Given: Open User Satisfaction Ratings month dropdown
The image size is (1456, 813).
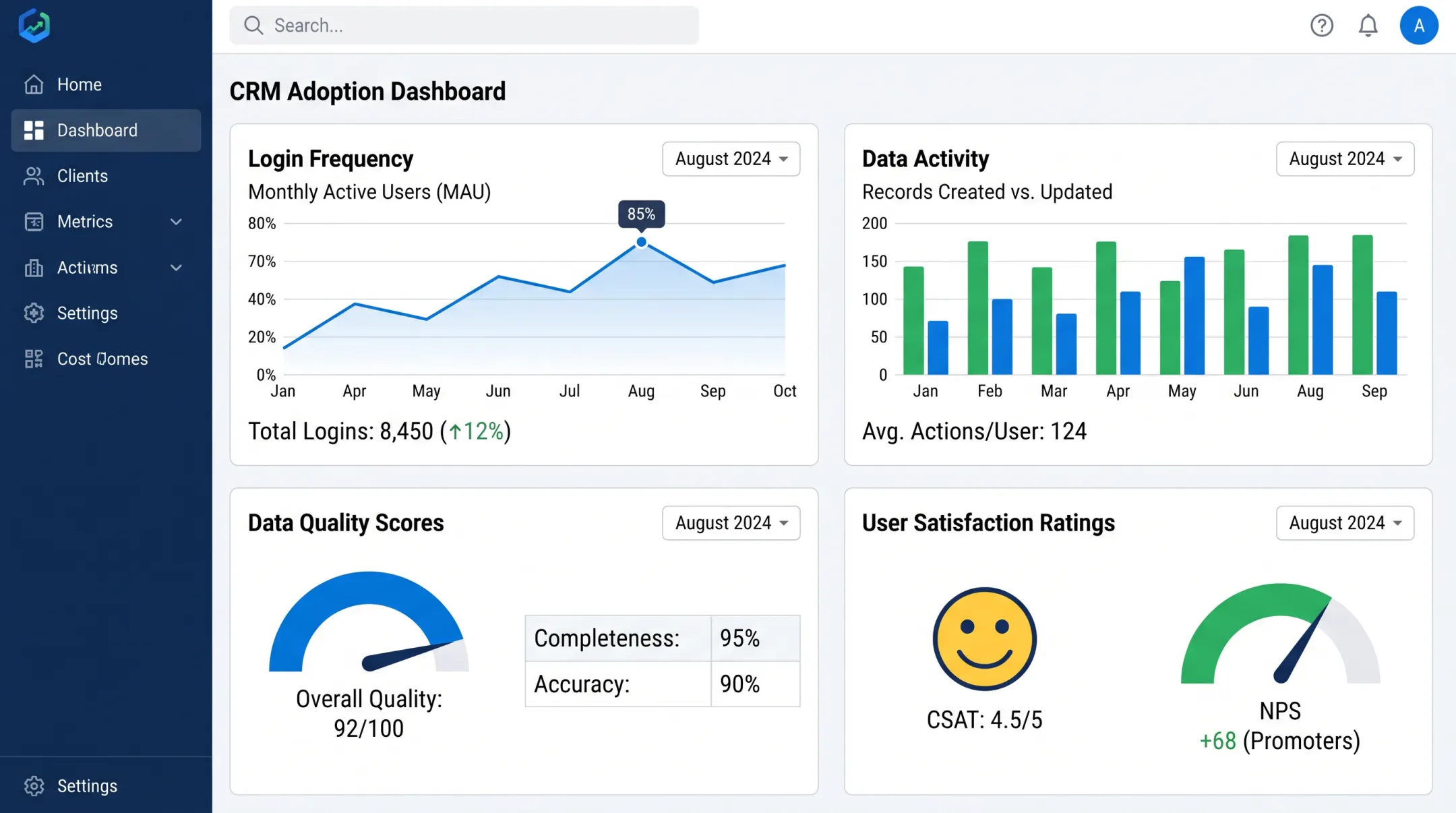Looking at the screenshot, I should click(x=1345, y=523).
